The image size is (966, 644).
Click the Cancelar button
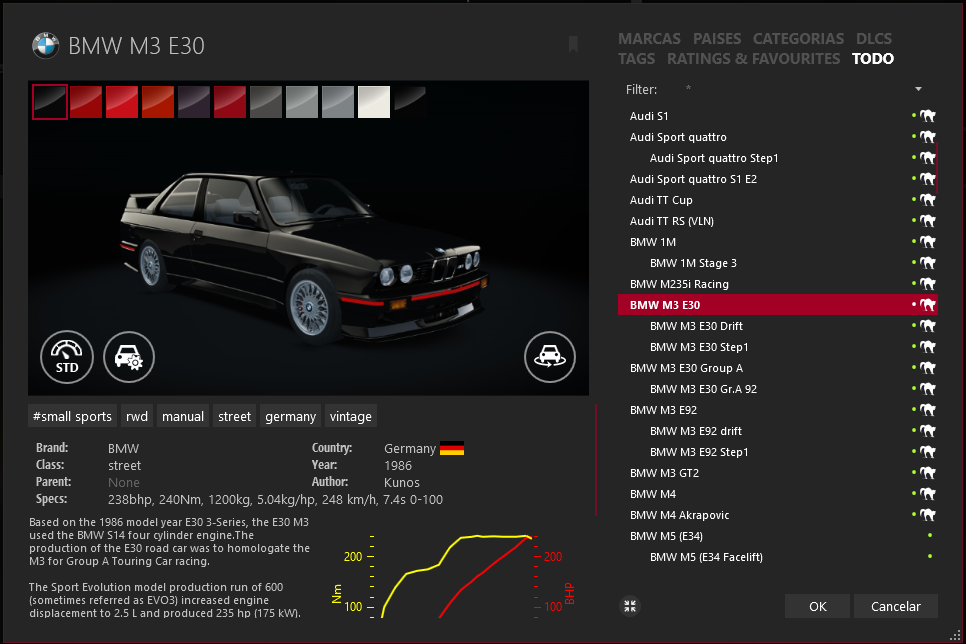(x=895, y=606)
